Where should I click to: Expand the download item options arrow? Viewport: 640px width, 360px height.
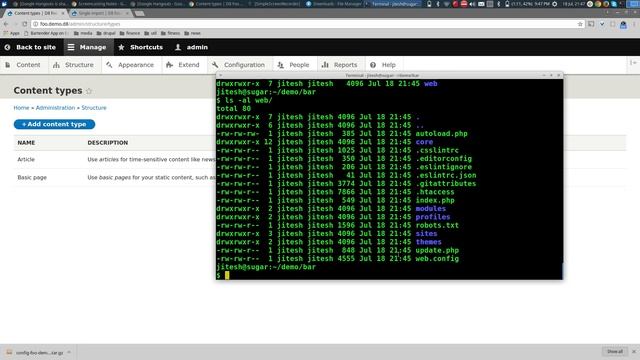click(69, 352)
